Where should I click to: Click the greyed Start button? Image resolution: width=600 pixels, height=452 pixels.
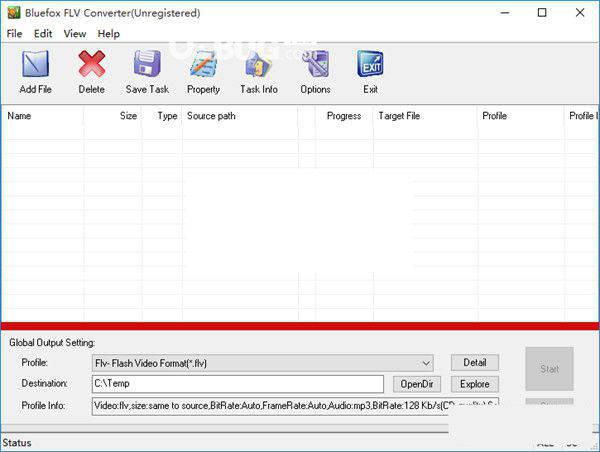(x=549, y=369)
